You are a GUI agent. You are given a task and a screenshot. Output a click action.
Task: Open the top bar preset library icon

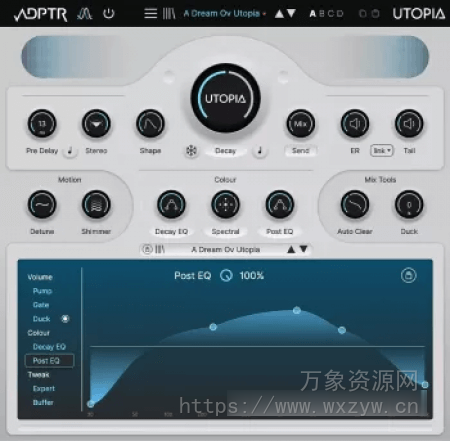click(x=169, y=14)
